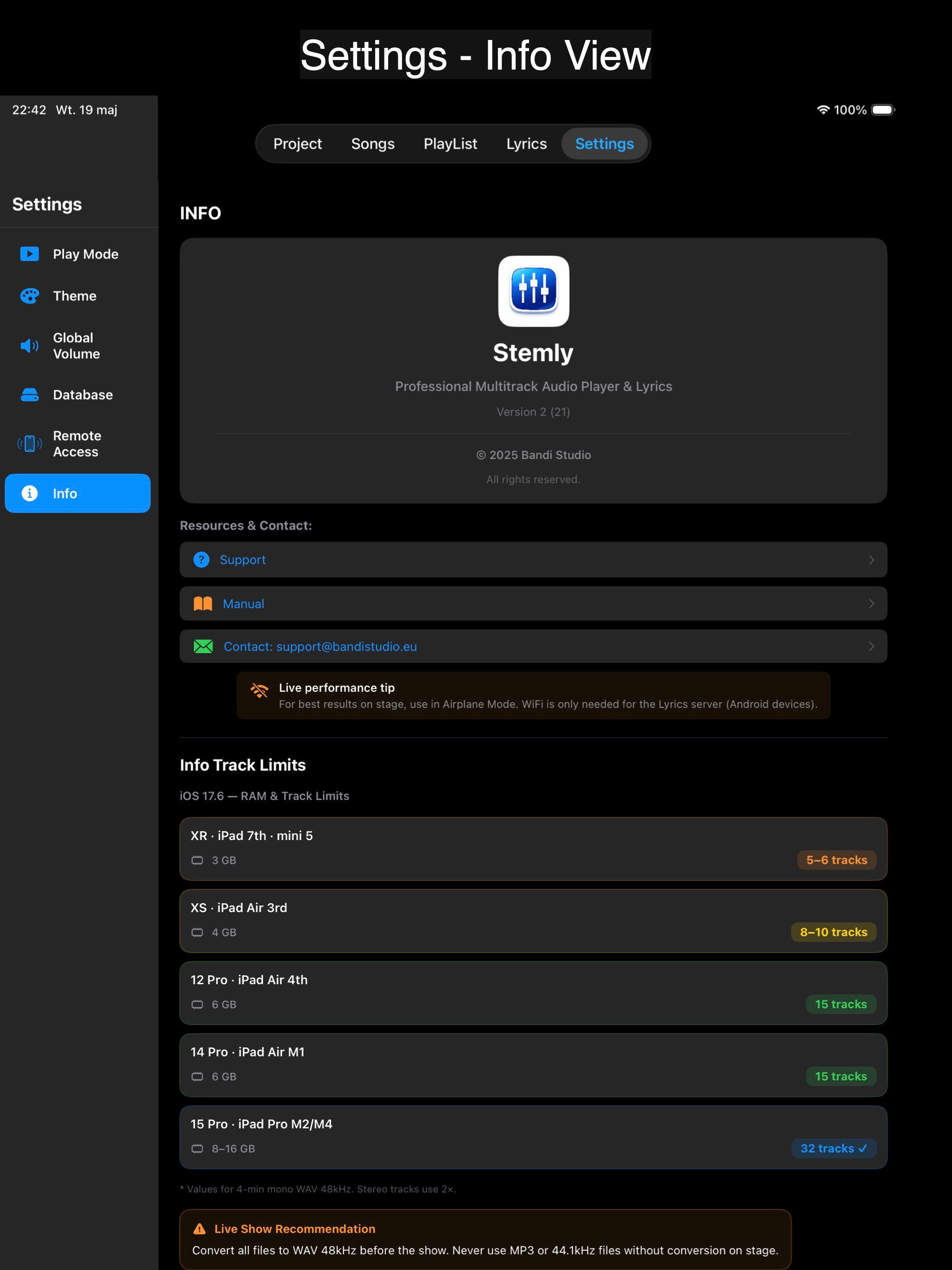Click the 100% battery percentage
This screenshot has height=1270, width=952.
coord(850,110)
